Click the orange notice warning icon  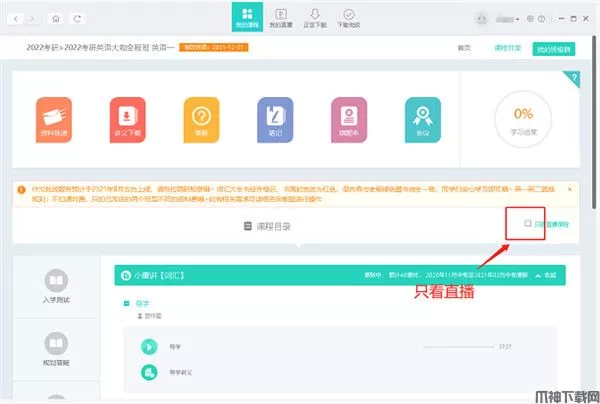[x=21, y=189]
